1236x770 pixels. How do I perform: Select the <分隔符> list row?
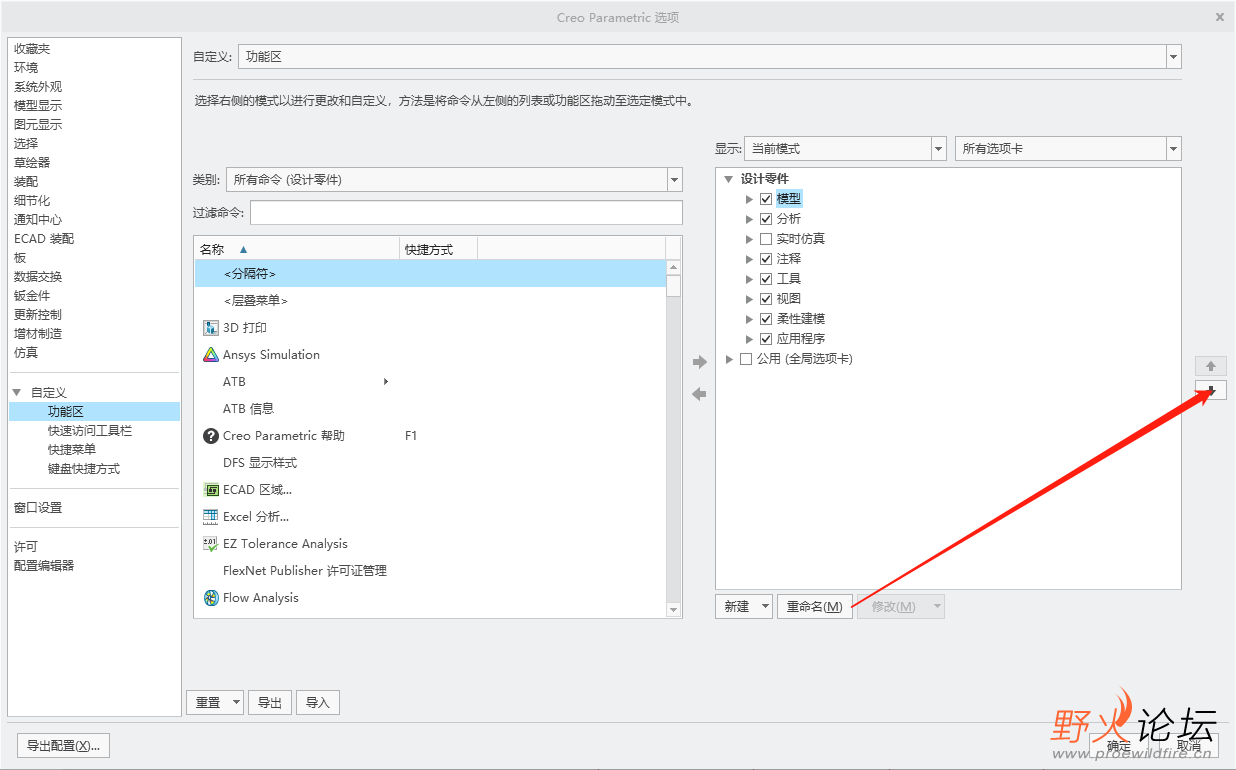coord(430,273)
